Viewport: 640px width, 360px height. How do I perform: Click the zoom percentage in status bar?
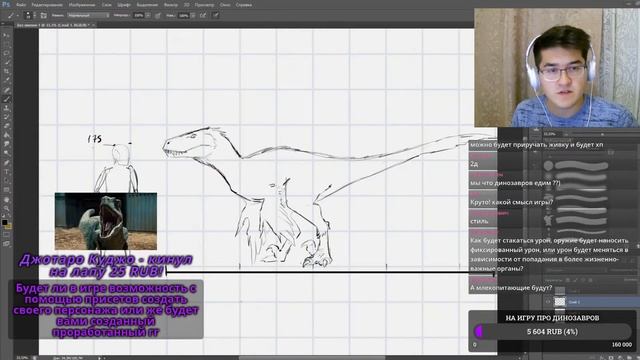click(22, 358)
